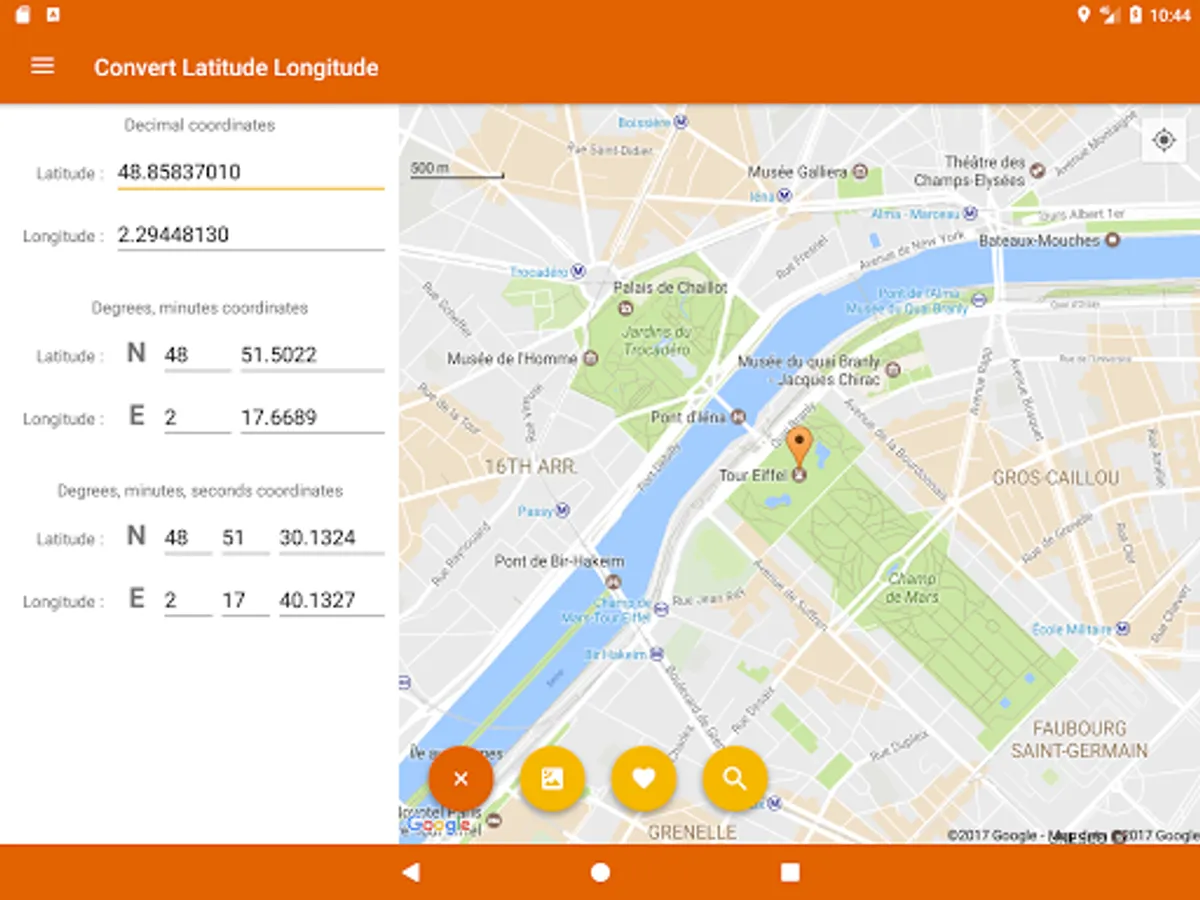Image resolution: width=1200 pixels, height=900 pixels.
Task: Tap the Android Home circle button
Action: [600, 872]
